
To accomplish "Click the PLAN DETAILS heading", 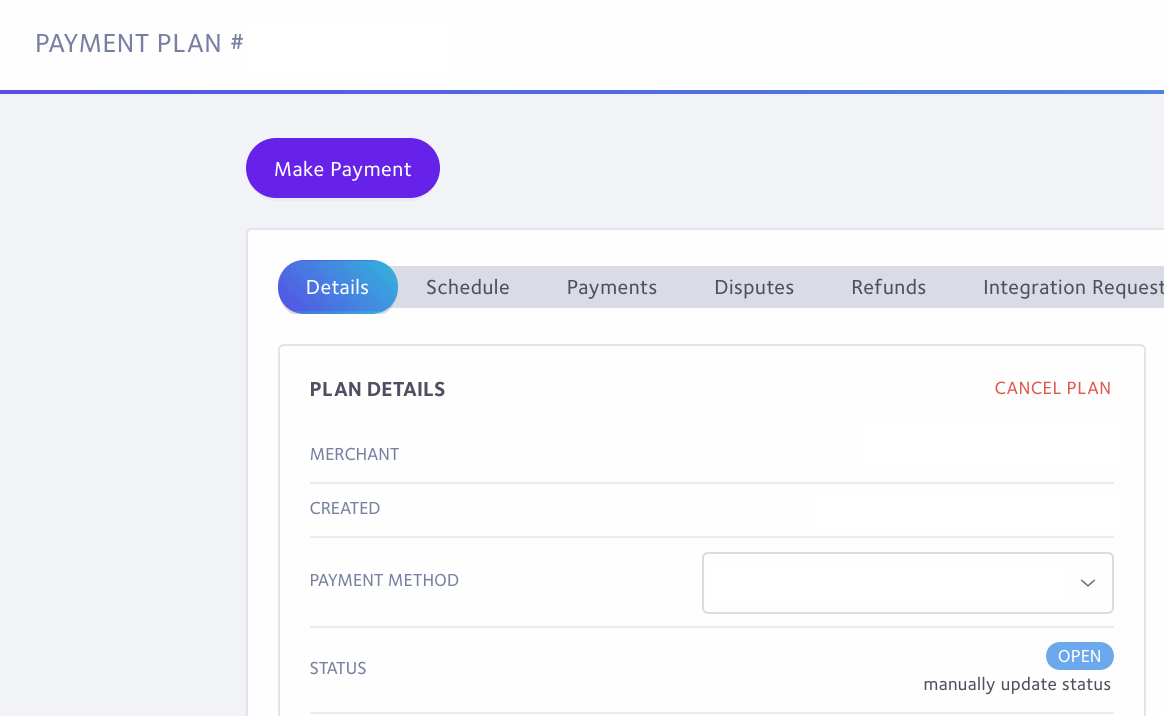I will [x=377, y=390].
